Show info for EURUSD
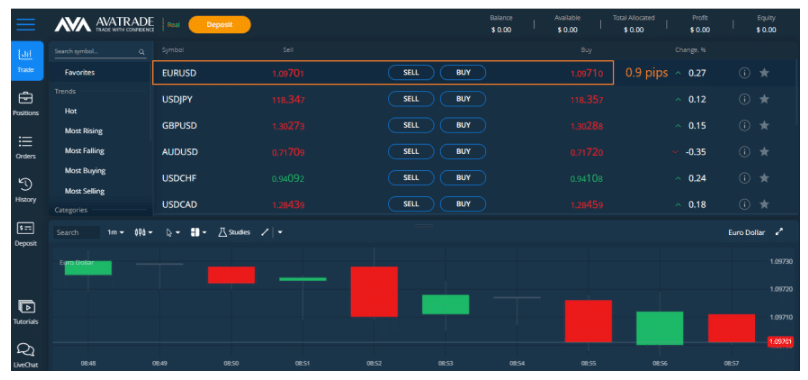The image size is (808, 380). 744,73
